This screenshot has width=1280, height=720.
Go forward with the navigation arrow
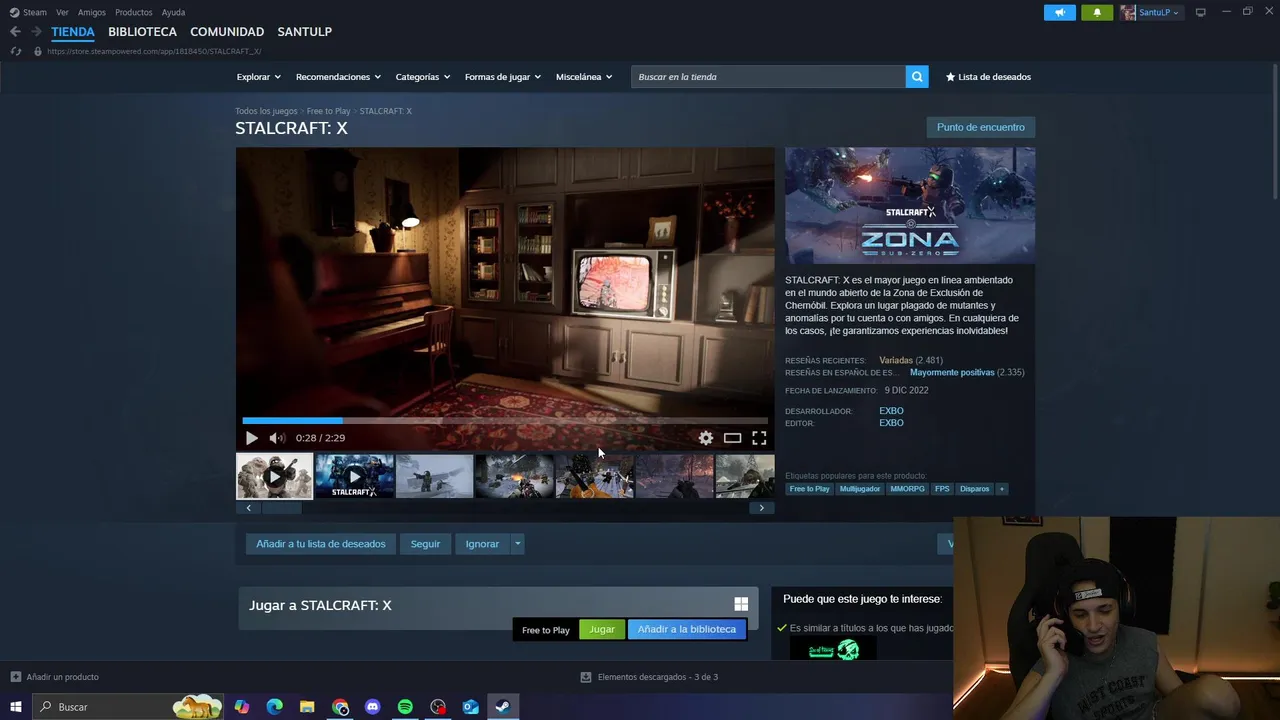point(36,32)
